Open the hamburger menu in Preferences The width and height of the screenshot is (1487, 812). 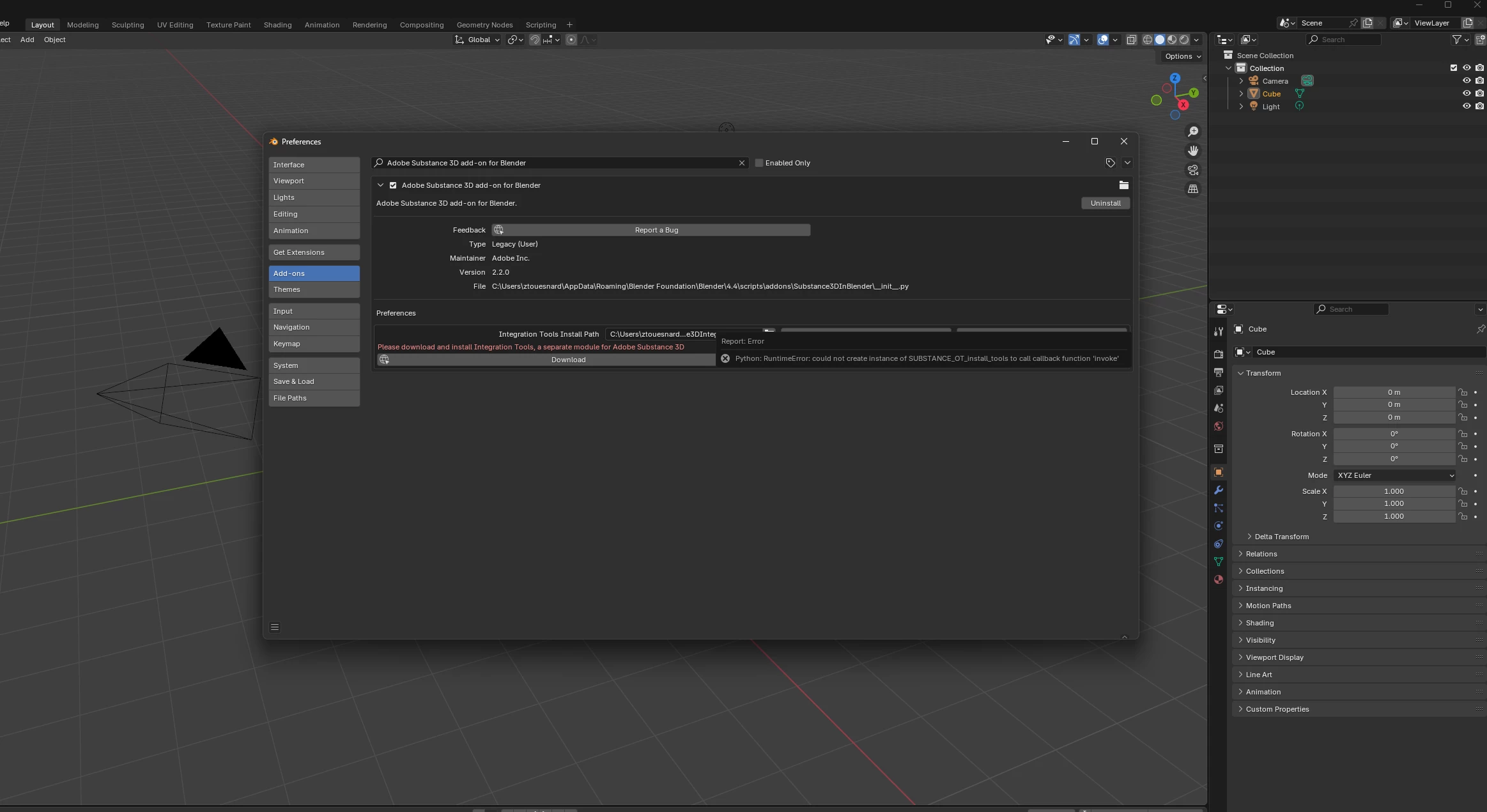tap(275, 627)
